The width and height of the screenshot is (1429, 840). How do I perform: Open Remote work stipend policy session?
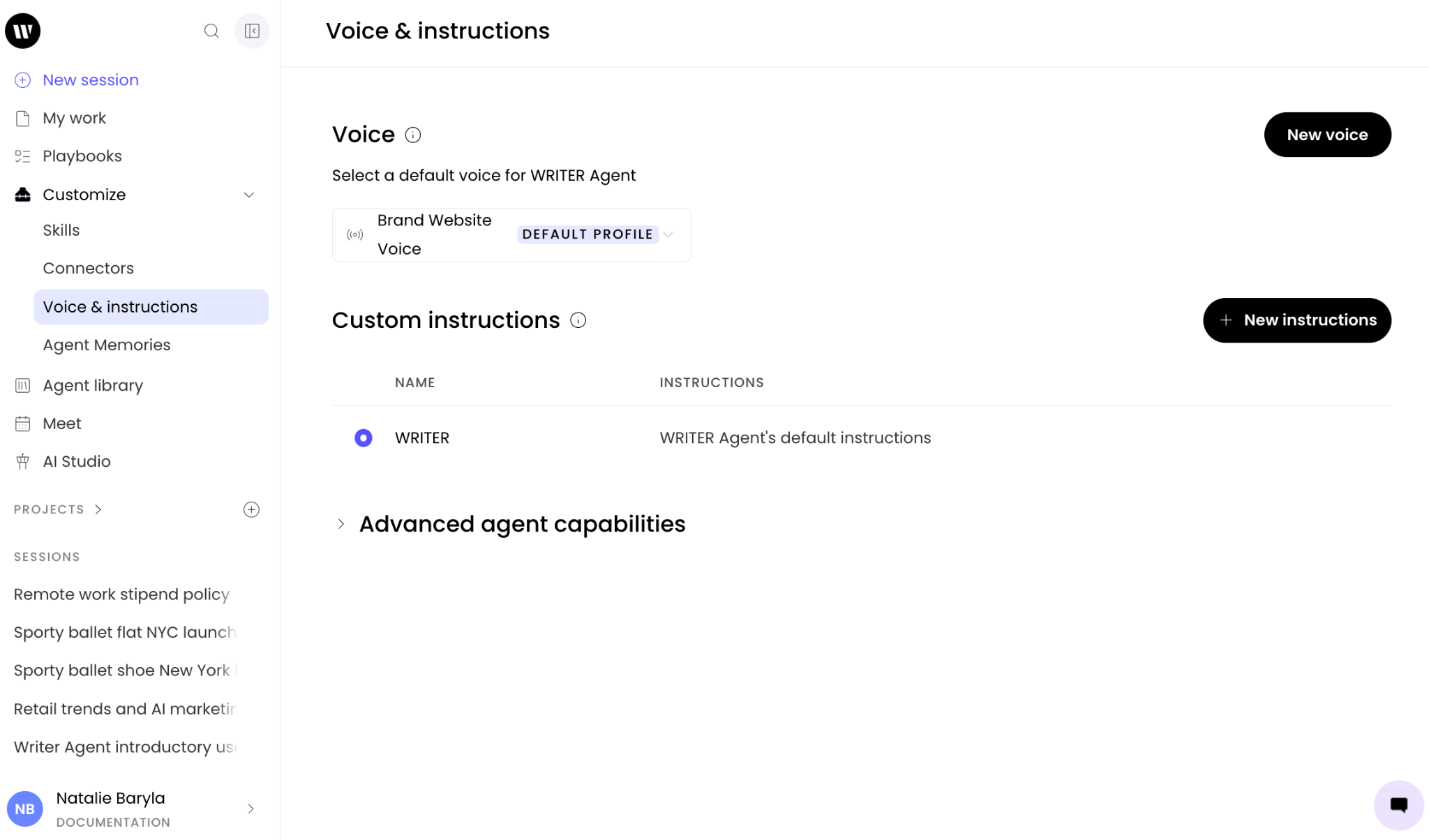pos(122,594)
